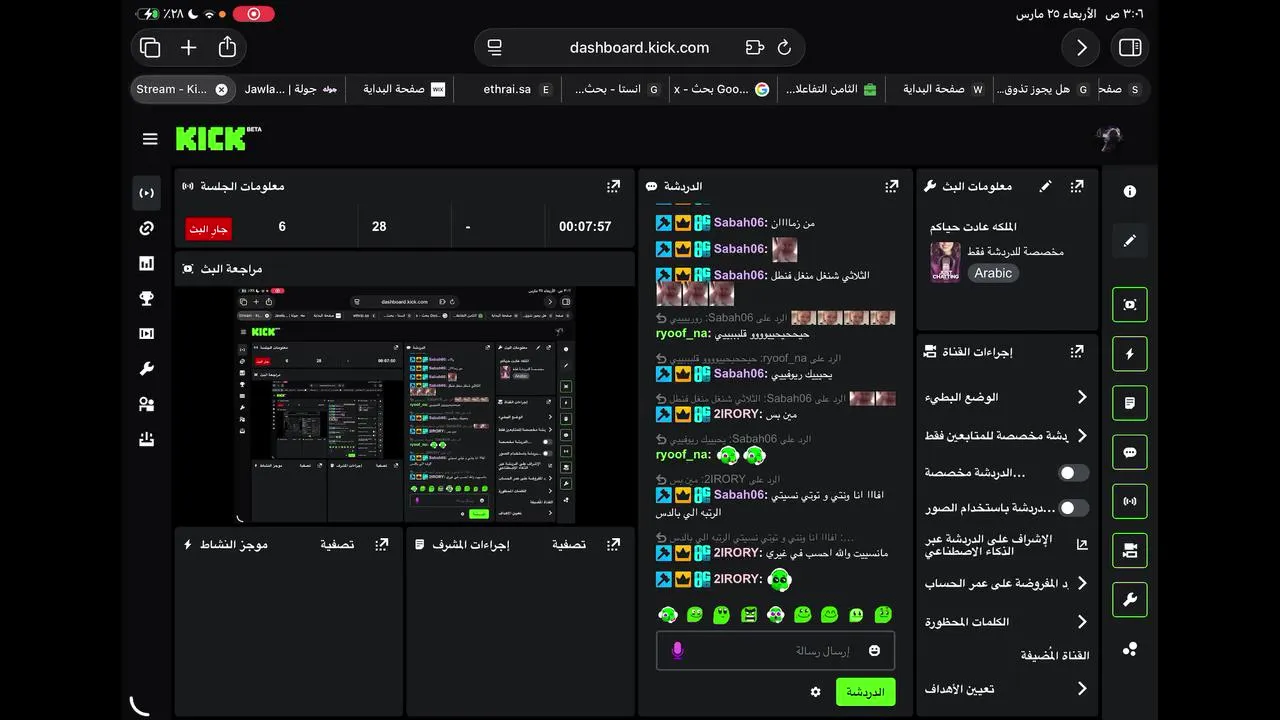Click the stream category thumbnail image

(x=945, y=262)
